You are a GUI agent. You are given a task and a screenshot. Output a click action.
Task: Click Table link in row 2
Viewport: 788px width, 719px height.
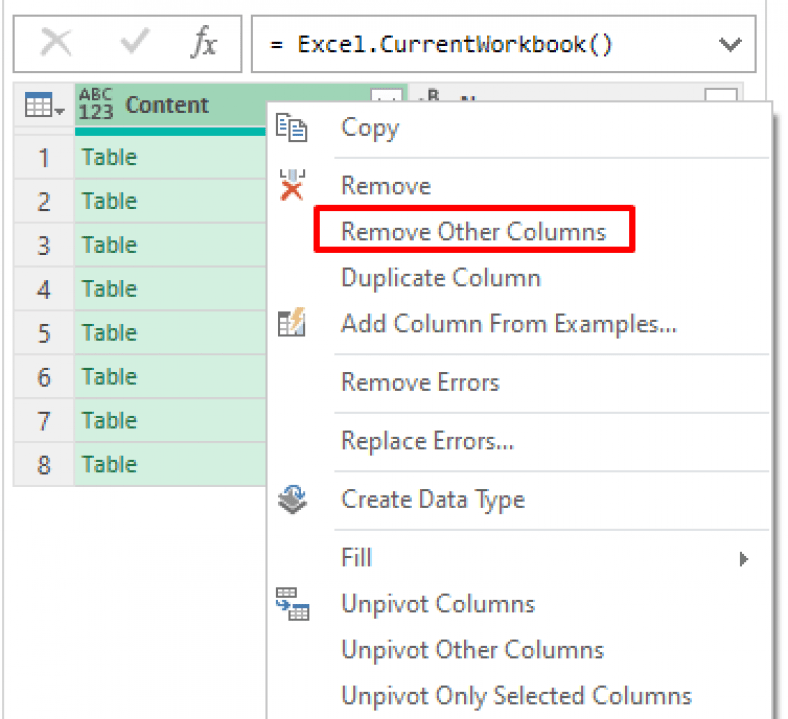110,201
